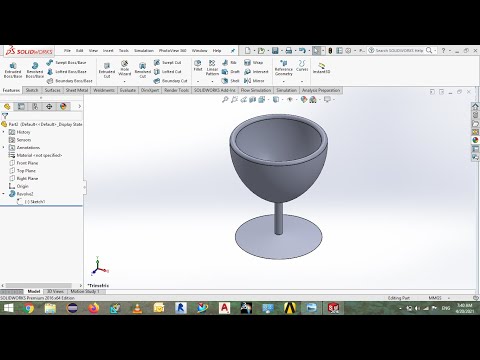Choose the Swept Boss/Base tool
The height and width of the screenshot is (360, 480).
pyautogui.click(x=66, y=62)
